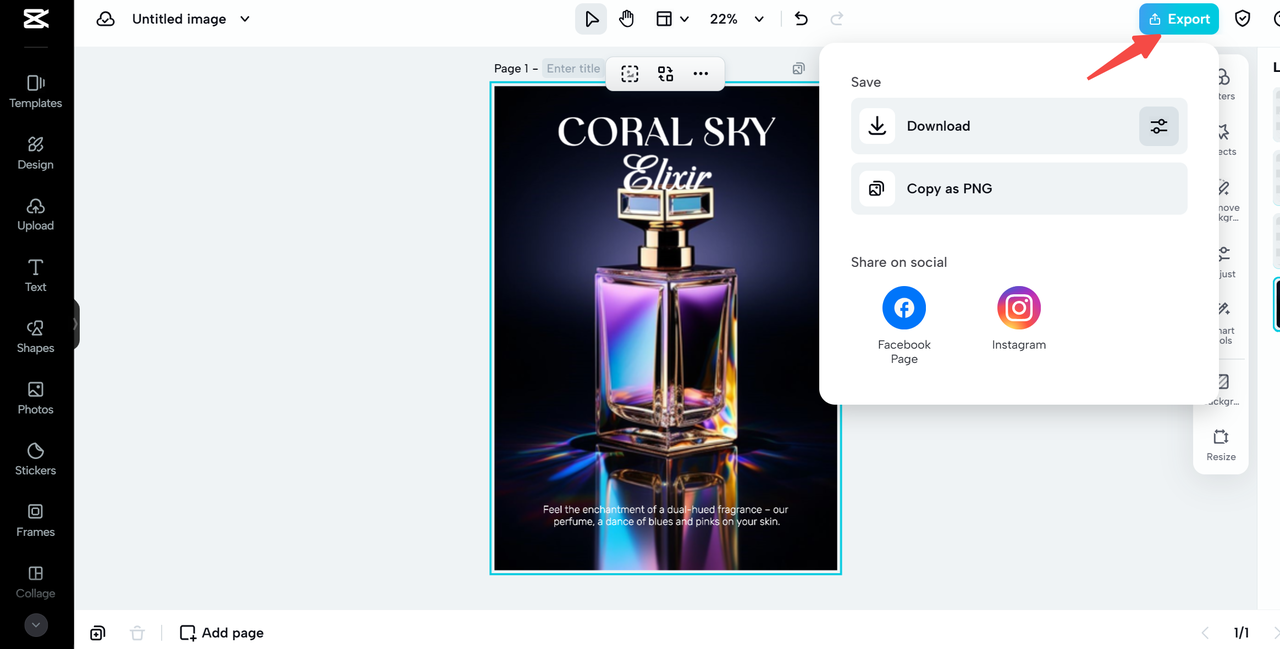Choose Copy as PNG
1280x649 pixels.
1019,188
